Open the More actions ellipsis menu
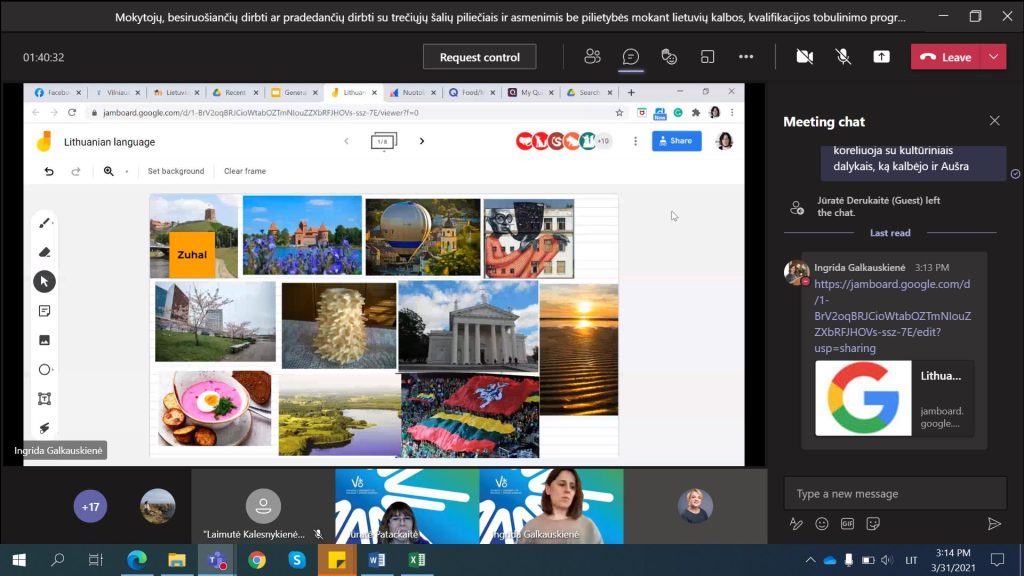The image size is (1024, 576). (746, 57)
